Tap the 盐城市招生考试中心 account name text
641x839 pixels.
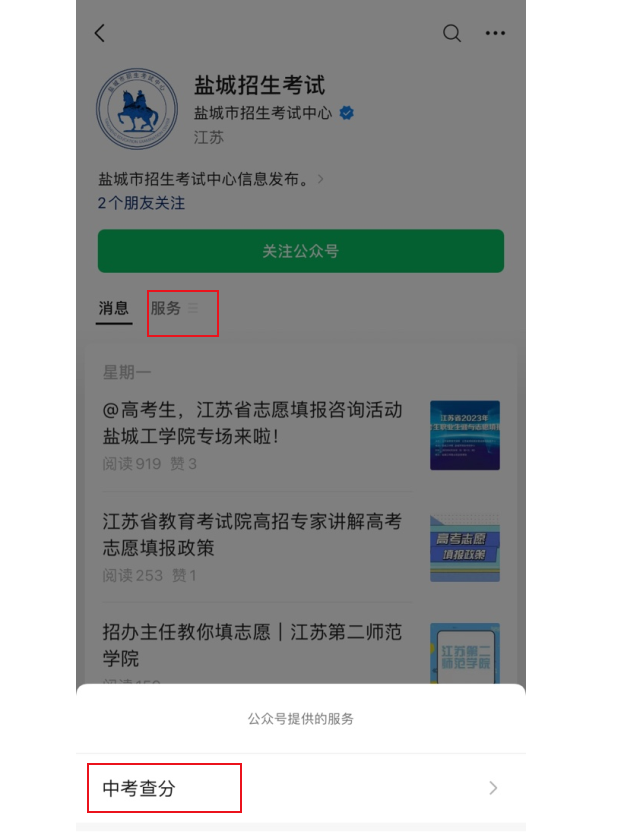pyautogui.click(x=263, y=113)
